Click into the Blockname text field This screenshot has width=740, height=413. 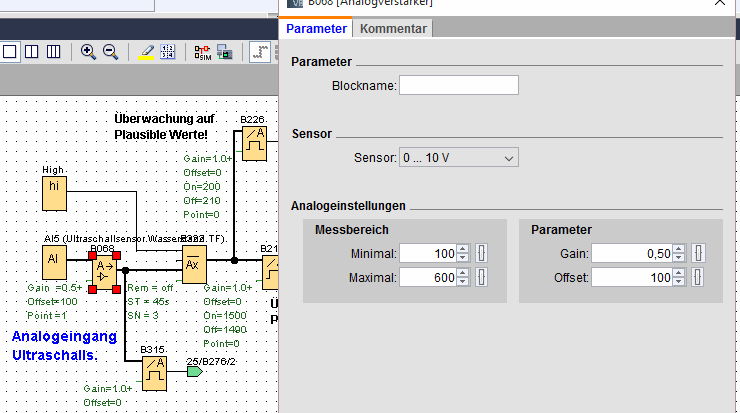[x=458, y=85]
